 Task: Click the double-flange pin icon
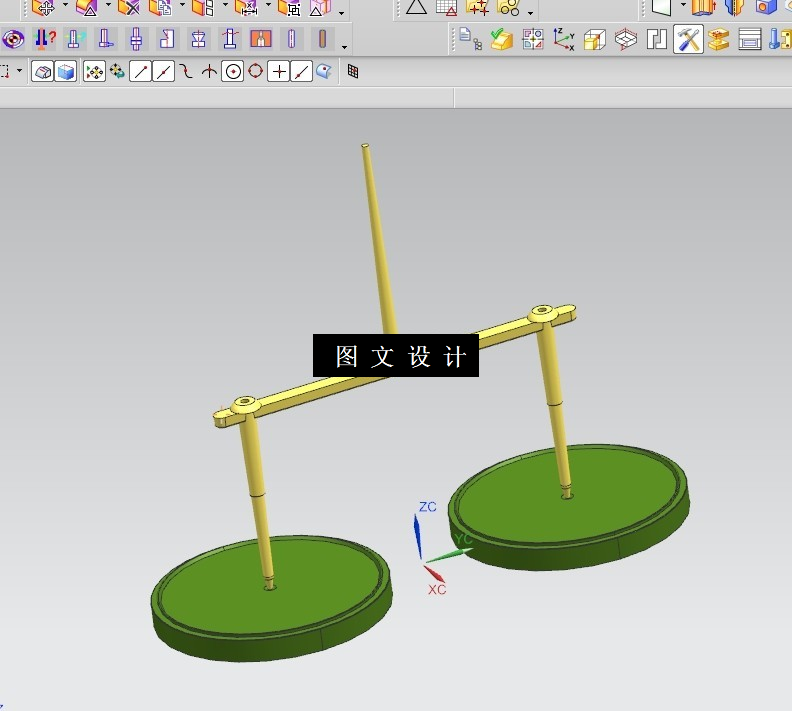click(x=136, y=39)
